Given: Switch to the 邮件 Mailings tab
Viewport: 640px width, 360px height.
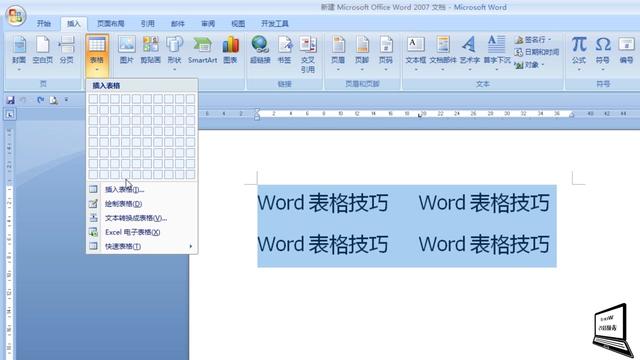Looking at the screenshot, I should (x=178, y=24).
